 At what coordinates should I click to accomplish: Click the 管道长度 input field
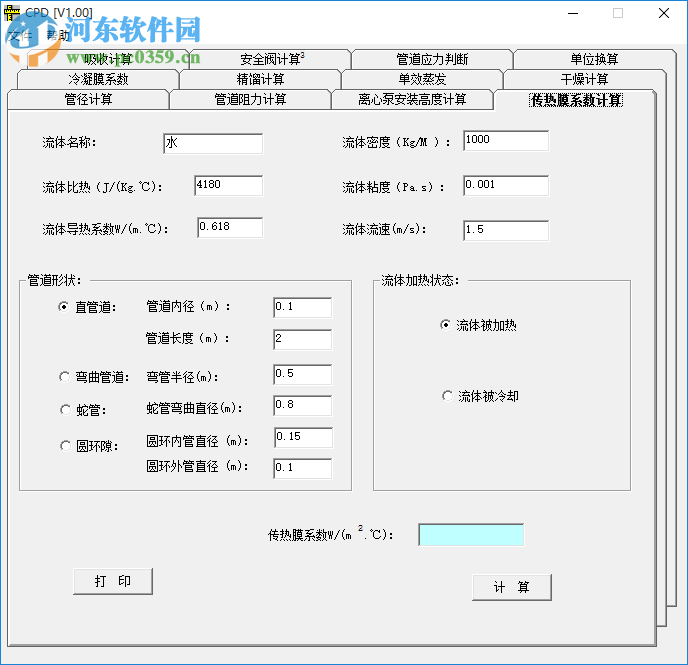tap(303, 340)
